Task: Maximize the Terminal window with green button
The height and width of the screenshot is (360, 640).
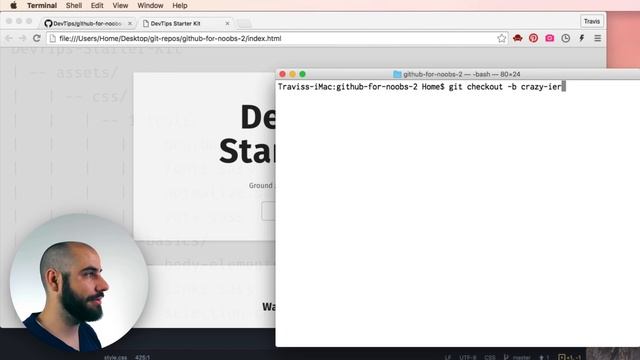Action: (x=302, y=74)
